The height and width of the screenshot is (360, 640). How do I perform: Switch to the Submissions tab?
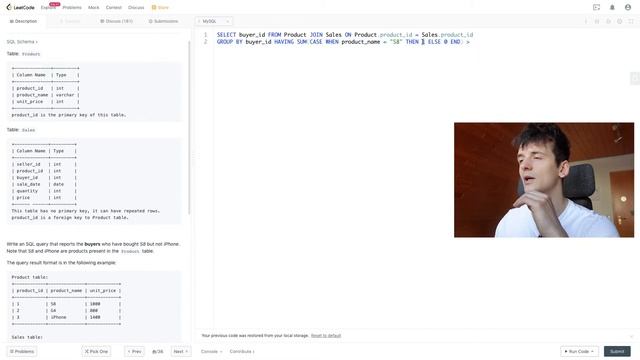(x=163, y=21)
